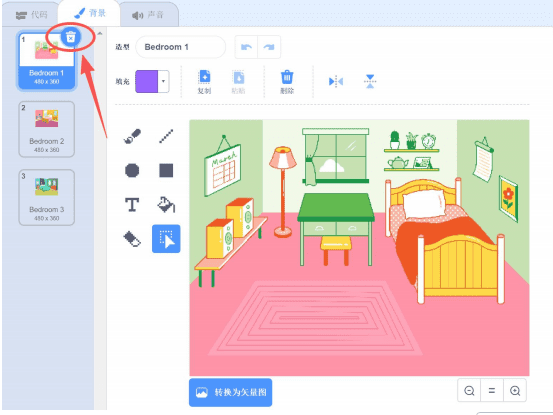The height and width of the screenshot is (415, 553).
Task: Choose the Circle shape tool
Action: coord(132,170)
